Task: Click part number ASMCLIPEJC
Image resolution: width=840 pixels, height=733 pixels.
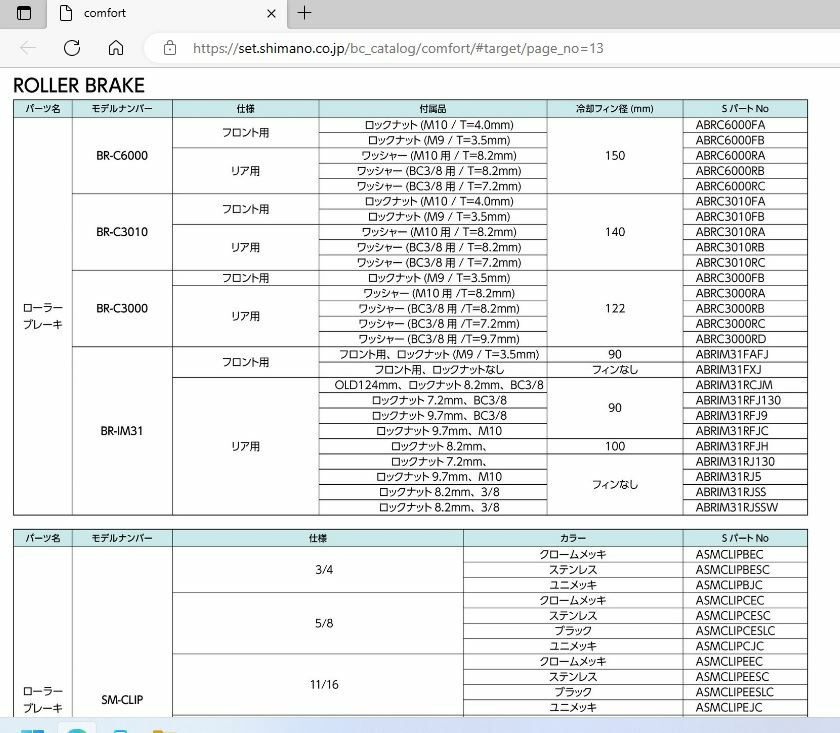Action: tap(729, 707)
